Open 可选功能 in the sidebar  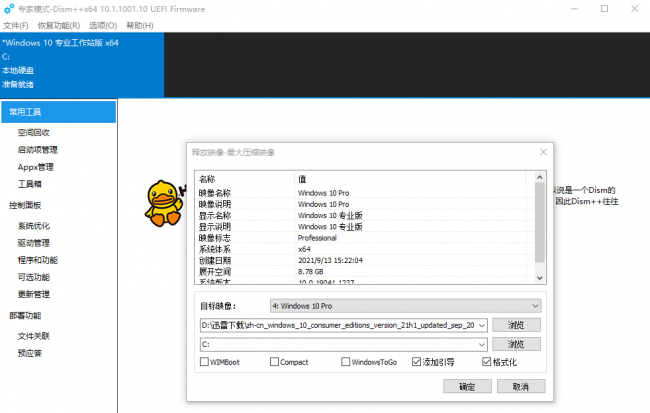click(34, 277)
